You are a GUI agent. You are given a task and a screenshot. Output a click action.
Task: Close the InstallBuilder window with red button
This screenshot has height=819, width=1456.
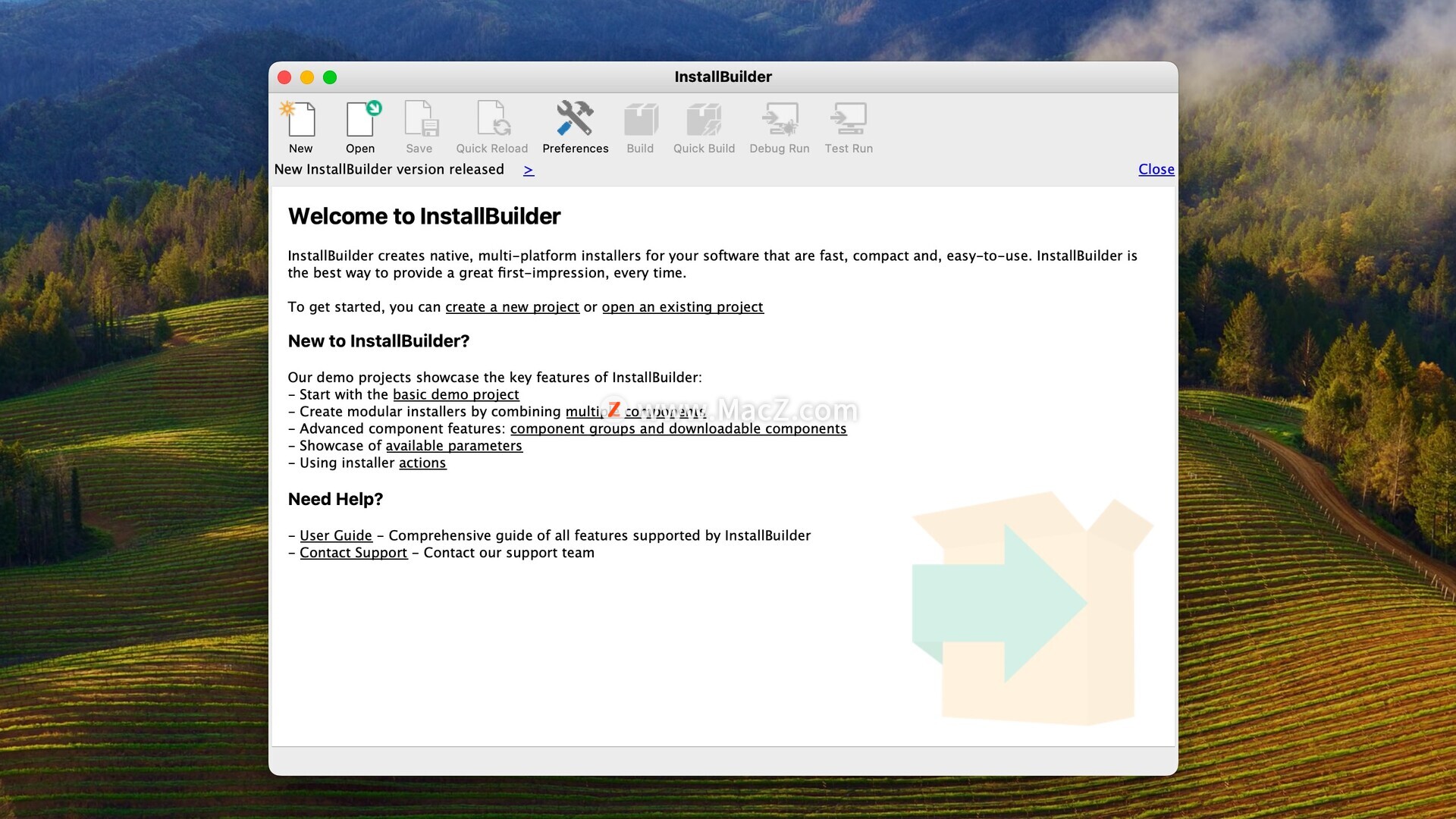284,77
